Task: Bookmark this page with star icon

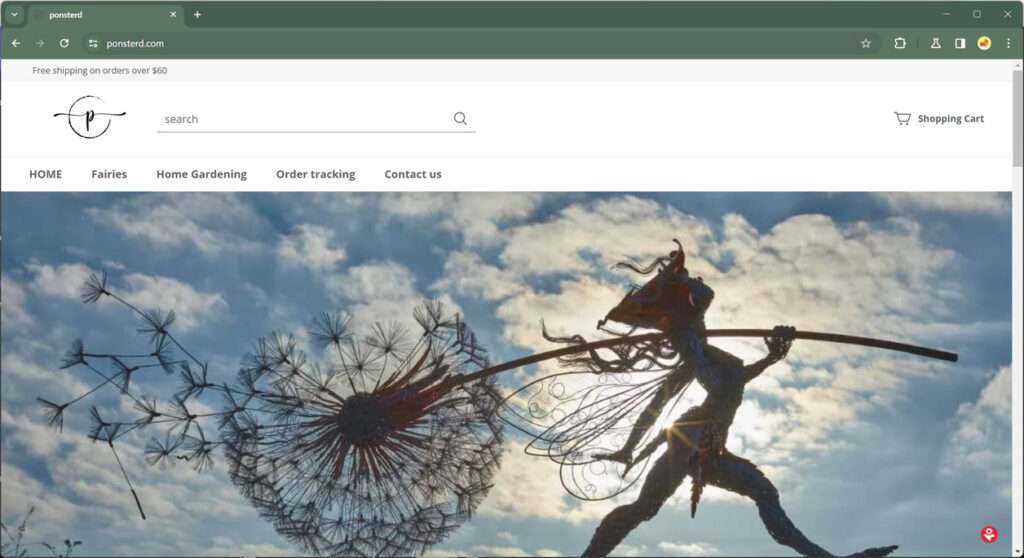Action: pyautogui.click(x=866, y=43)
